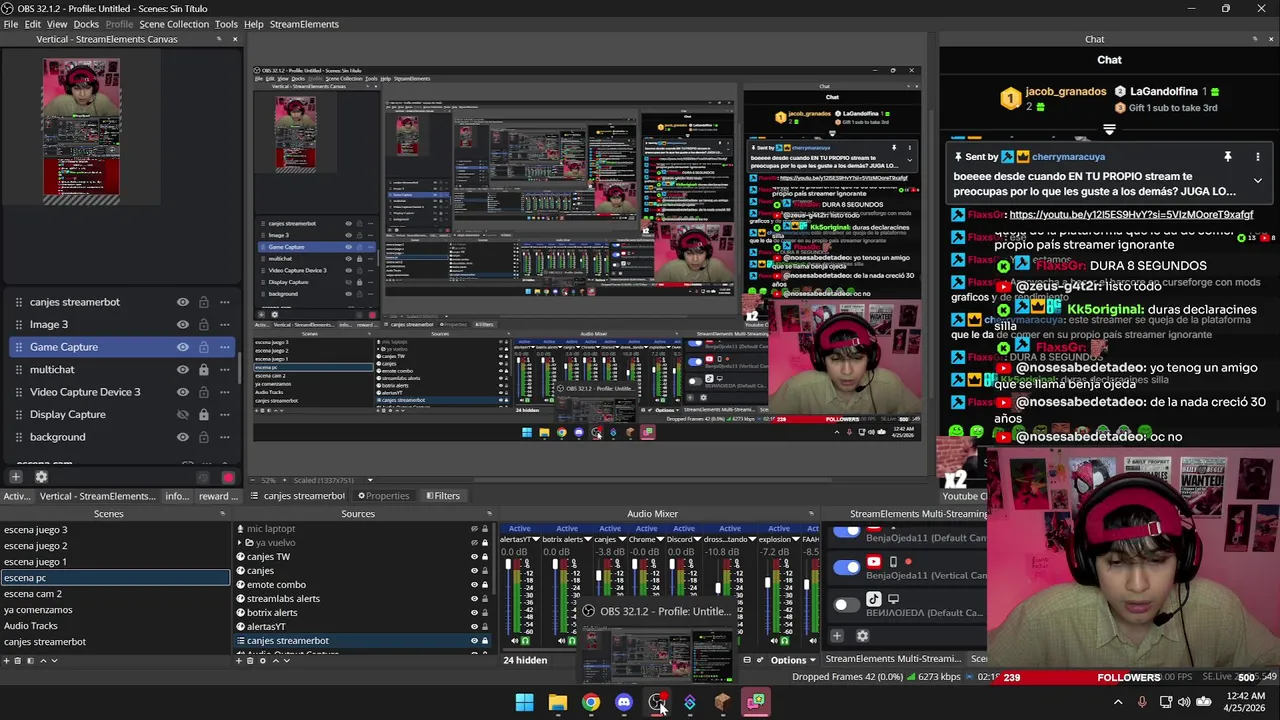
Task: Add a new source in Sources dock
Action: (x=238, y=660)
